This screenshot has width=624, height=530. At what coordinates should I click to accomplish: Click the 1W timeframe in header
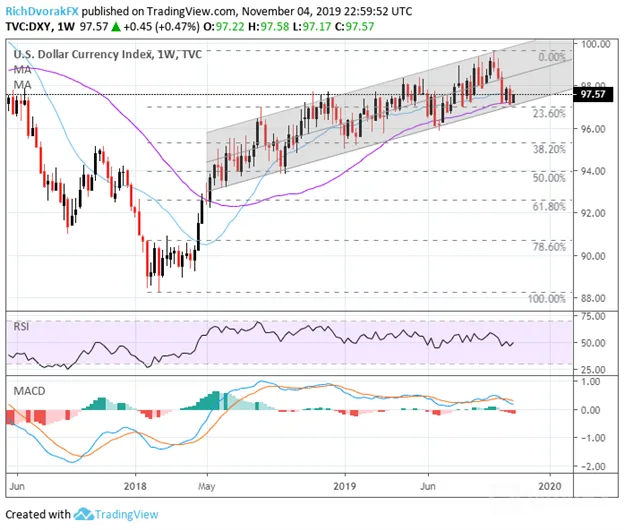(x=66, y=27)
